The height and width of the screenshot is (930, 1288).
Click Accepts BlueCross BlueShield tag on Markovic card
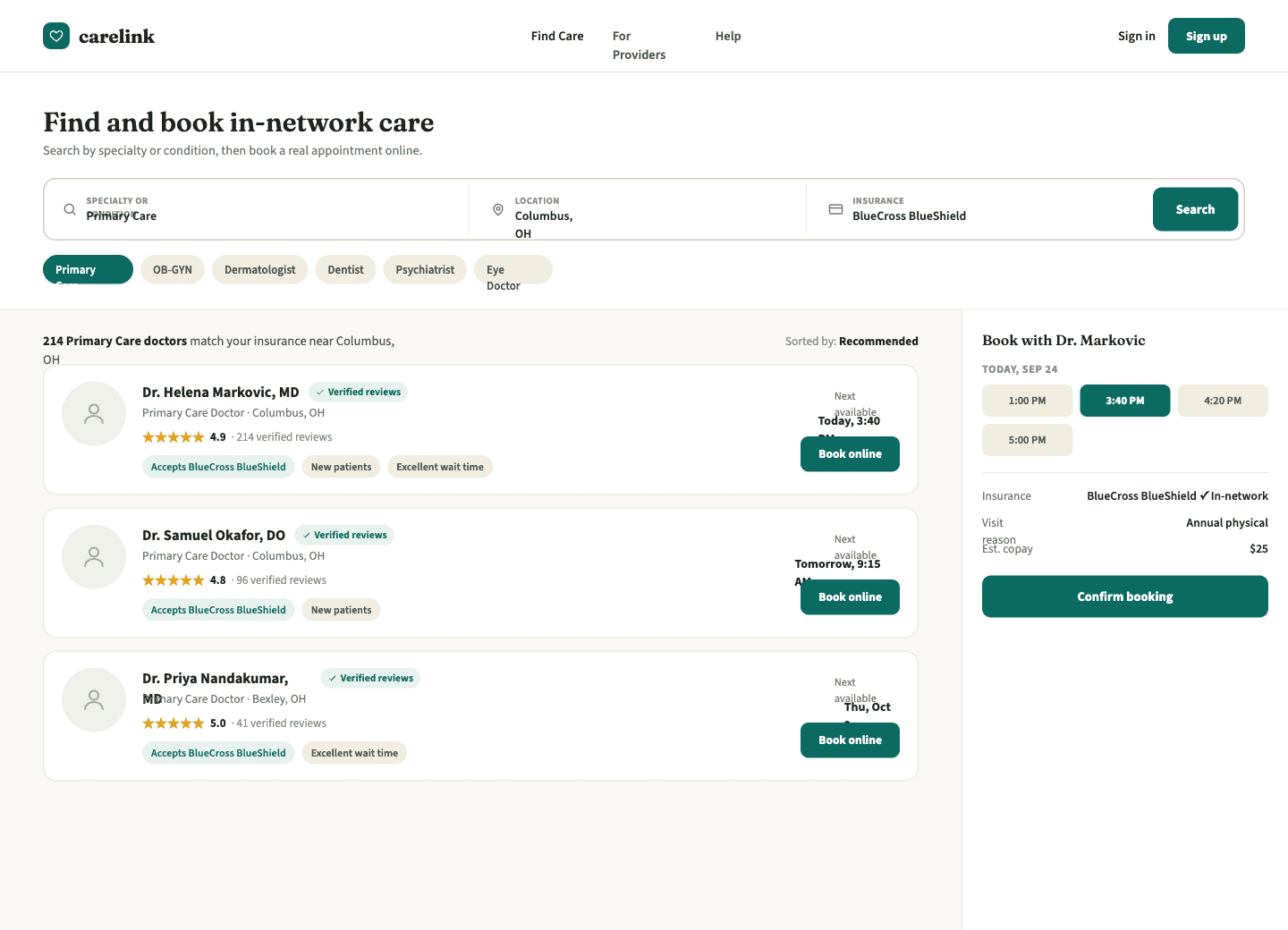[218, 467]
